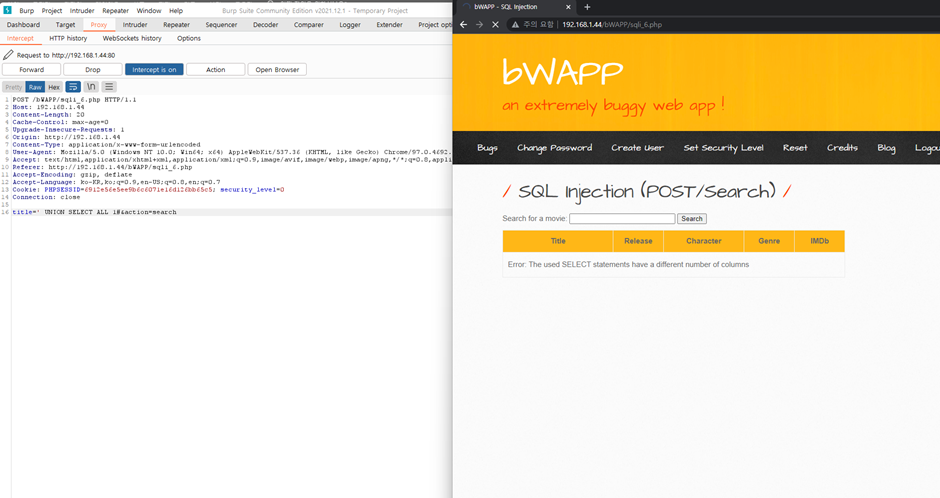Click the Search for a movie input
The height and width of the screenshot is (498, 940).
point(622,219)
